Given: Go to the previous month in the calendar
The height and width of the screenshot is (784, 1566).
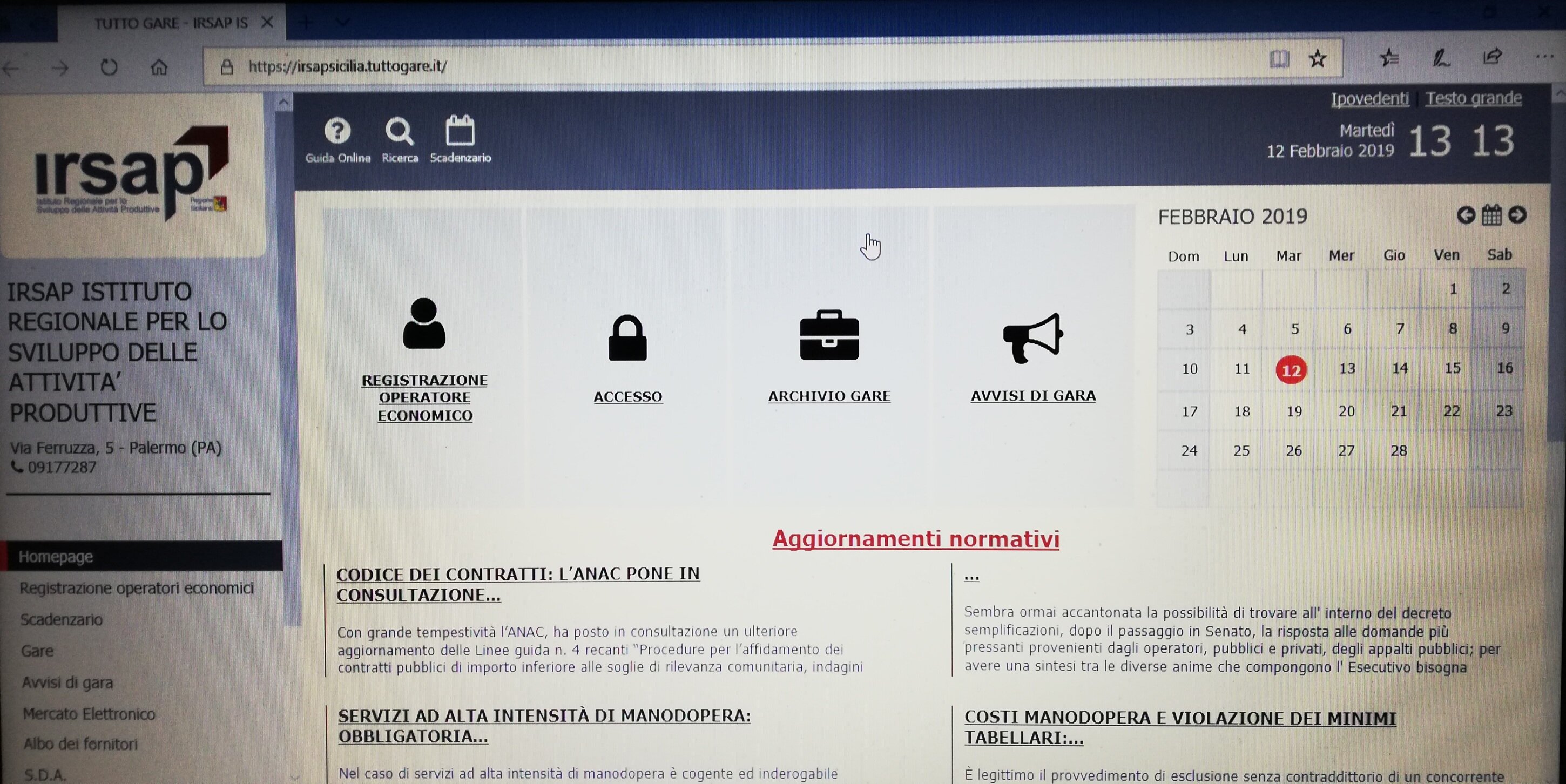Looking at the screenshot, I should tap(1465, 215).
